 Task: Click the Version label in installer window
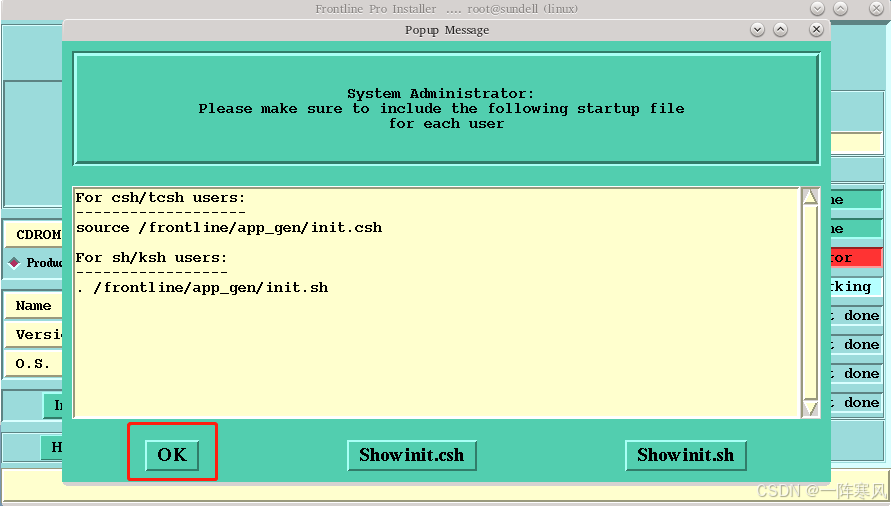tap(39, 334)
